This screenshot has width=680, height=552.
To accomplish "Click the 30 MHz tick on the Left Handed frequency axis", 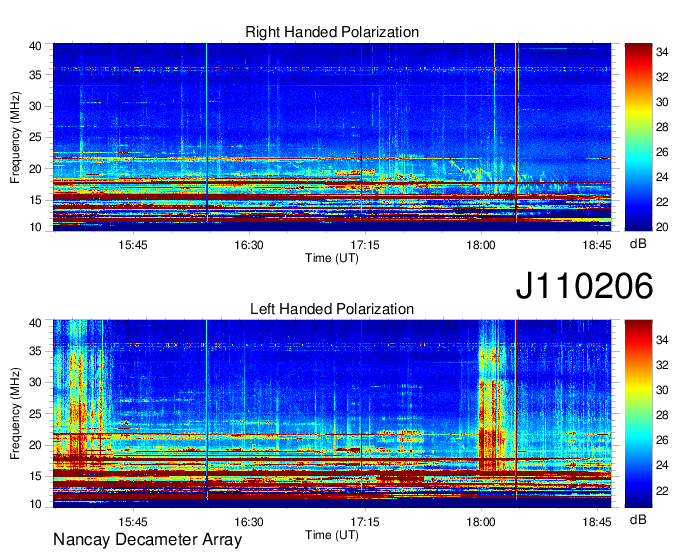I will point(35,382).
